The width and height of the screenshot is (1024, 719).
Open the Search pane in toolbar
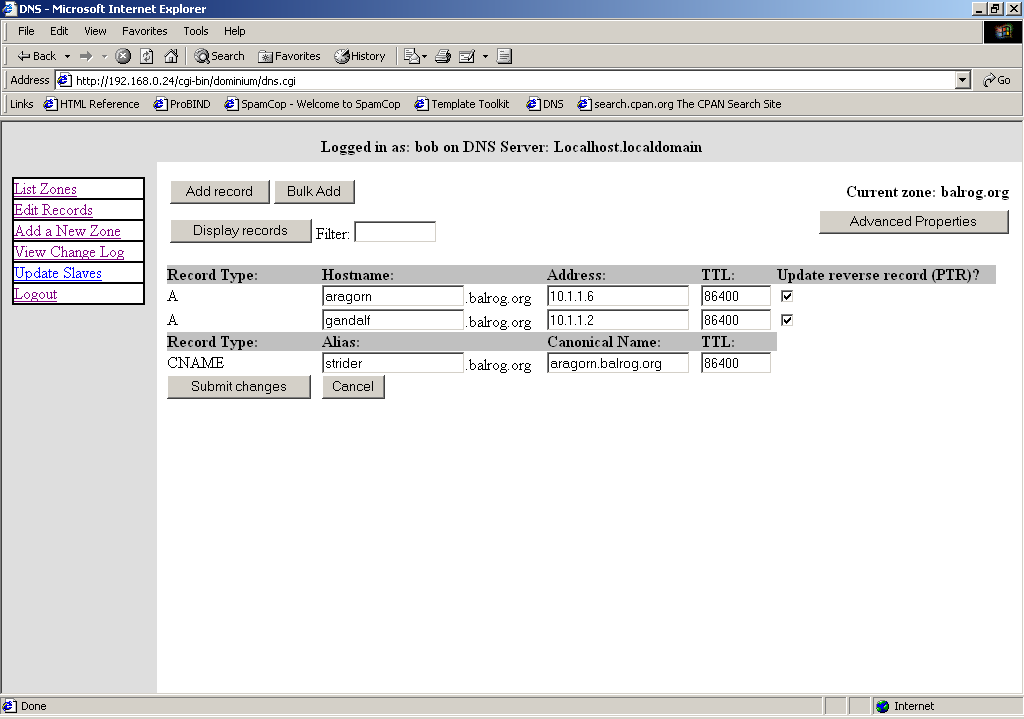[x=219, y=56]
